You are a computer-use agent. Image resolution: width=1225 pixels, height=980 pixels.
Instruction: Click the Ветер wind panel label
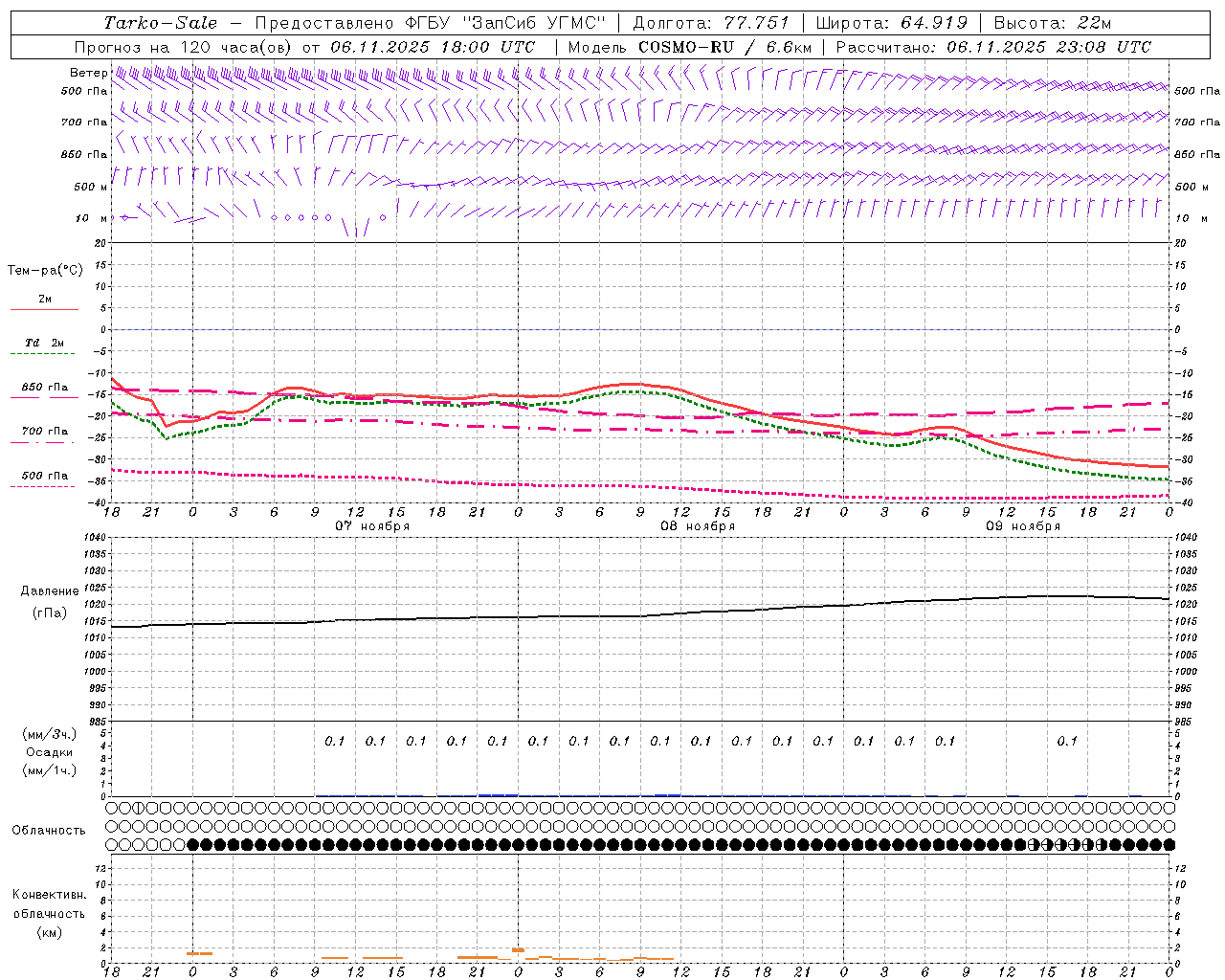88,73
